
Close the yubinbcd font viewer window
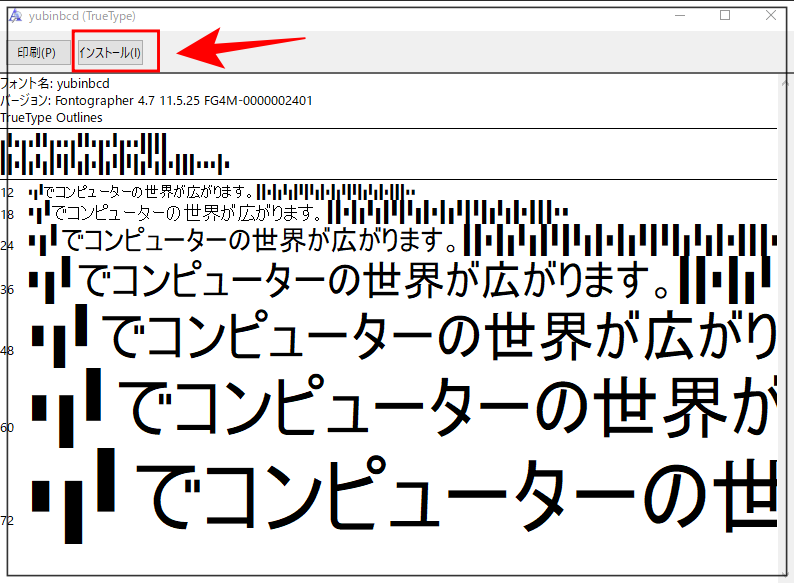coord(771,16)
